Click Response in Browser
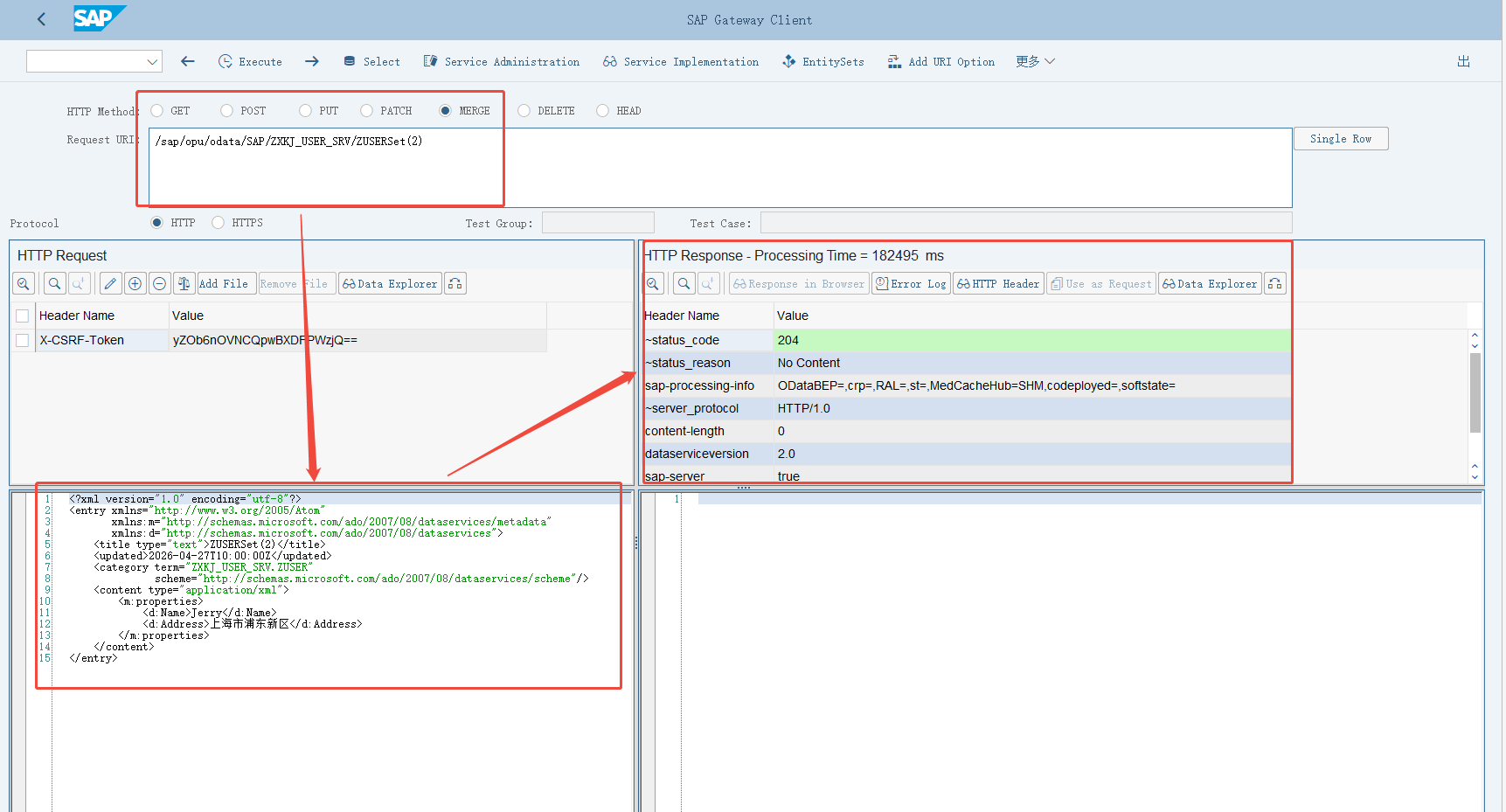 pyautogui.click(x=799, y=283)
